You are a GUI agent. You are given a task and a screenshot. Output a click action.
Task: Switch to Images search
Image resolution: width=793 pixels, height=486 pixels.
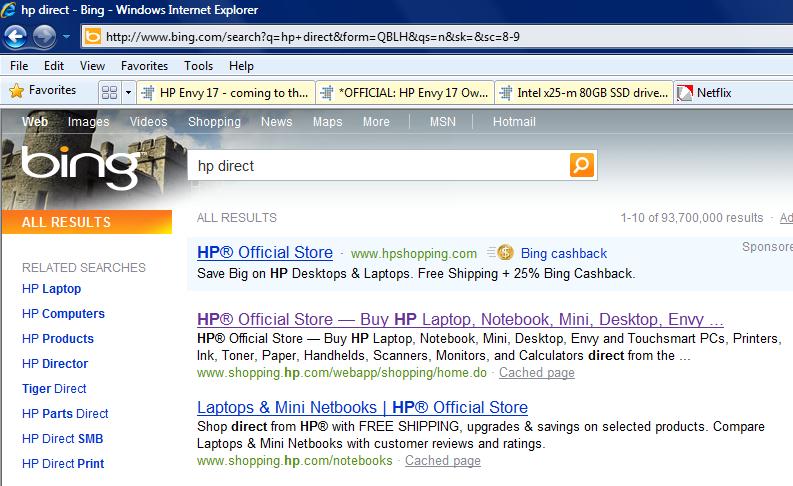click(89, 121)
